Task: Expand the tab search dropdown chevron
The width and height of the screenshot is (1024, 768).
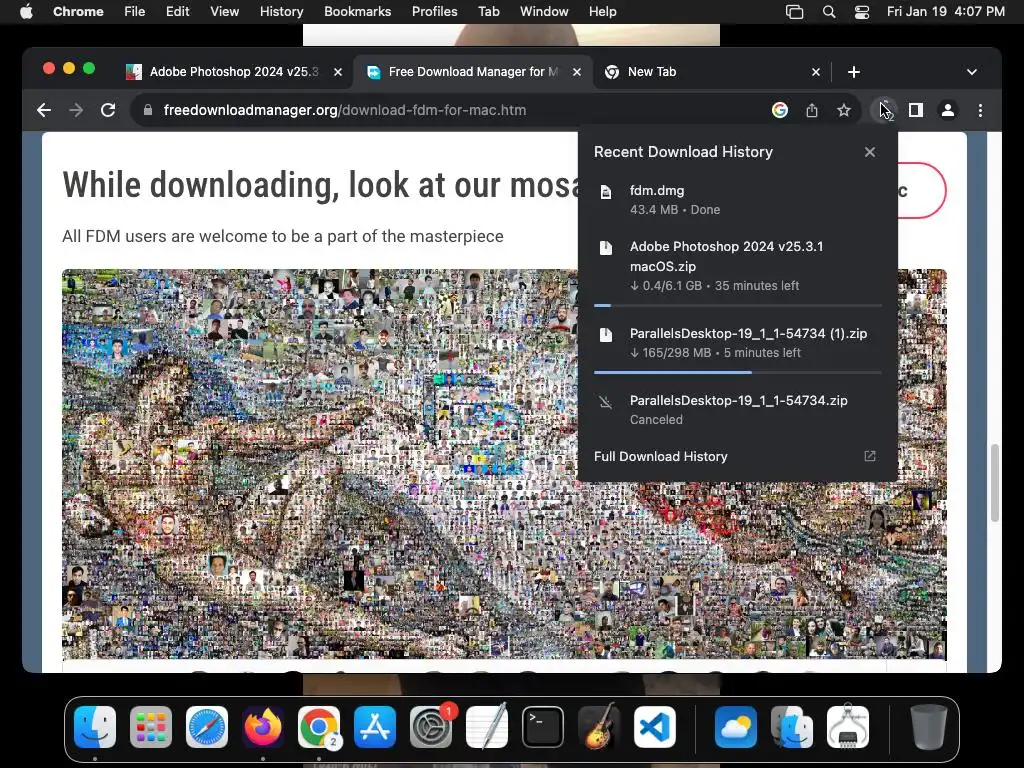Action: click(x=972, y=72)
